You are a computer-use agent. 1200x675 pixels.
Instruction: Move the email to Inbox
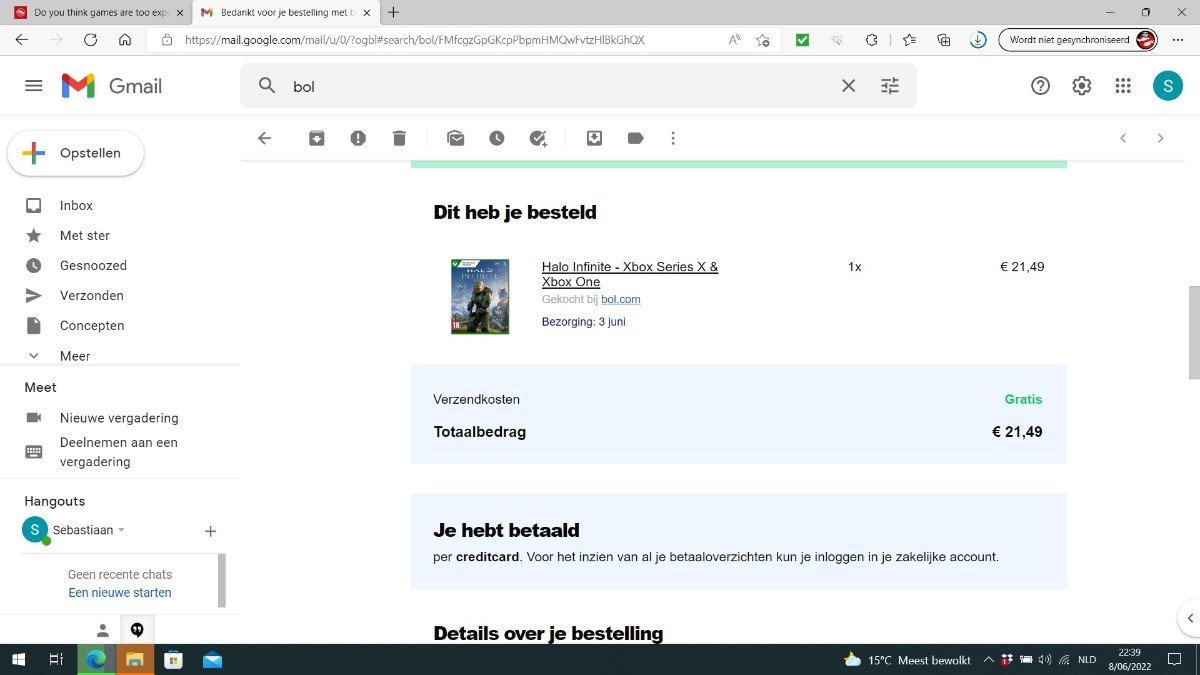(594, 138)
